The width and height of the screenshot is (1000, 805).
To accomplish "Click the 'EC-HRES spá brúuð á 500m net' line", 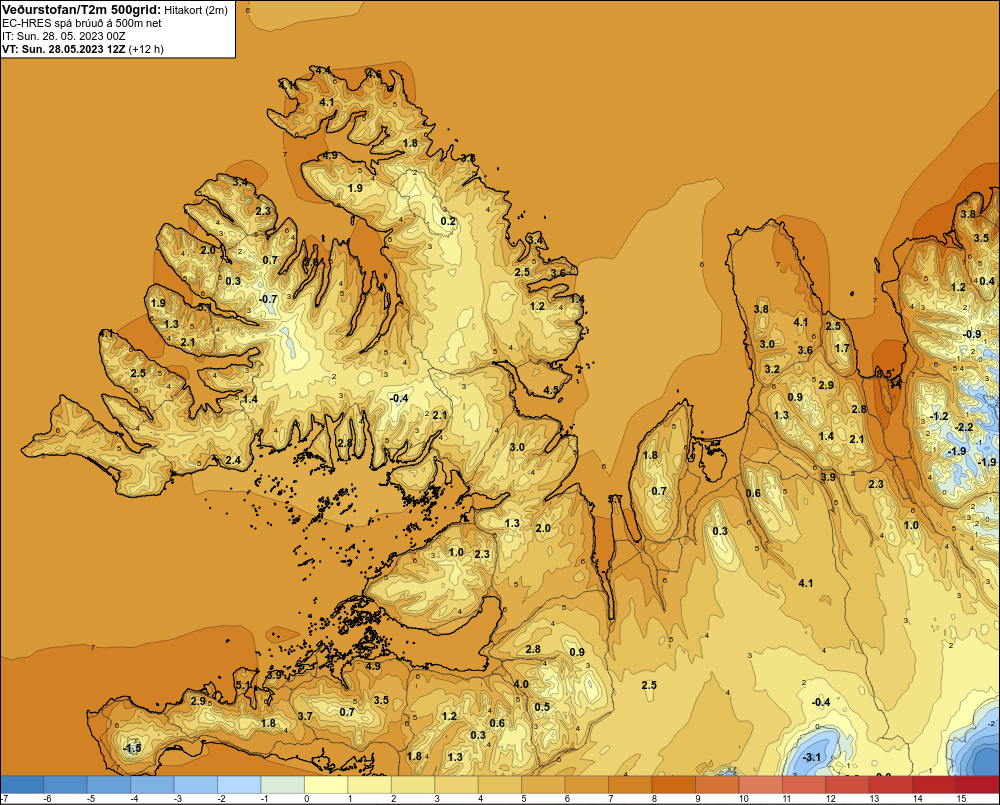I will click(82, 23).
